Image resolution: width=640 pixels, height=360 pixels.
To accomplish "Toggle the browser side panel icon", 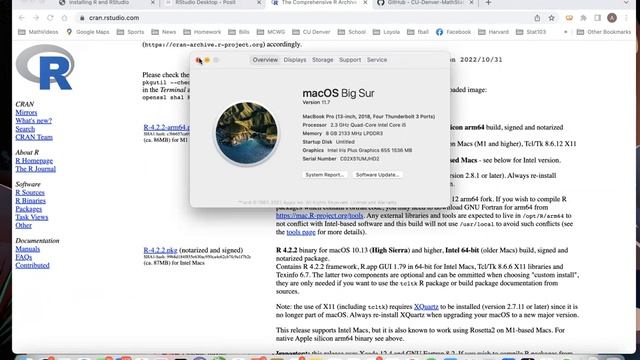I will [x=598, y=18].
